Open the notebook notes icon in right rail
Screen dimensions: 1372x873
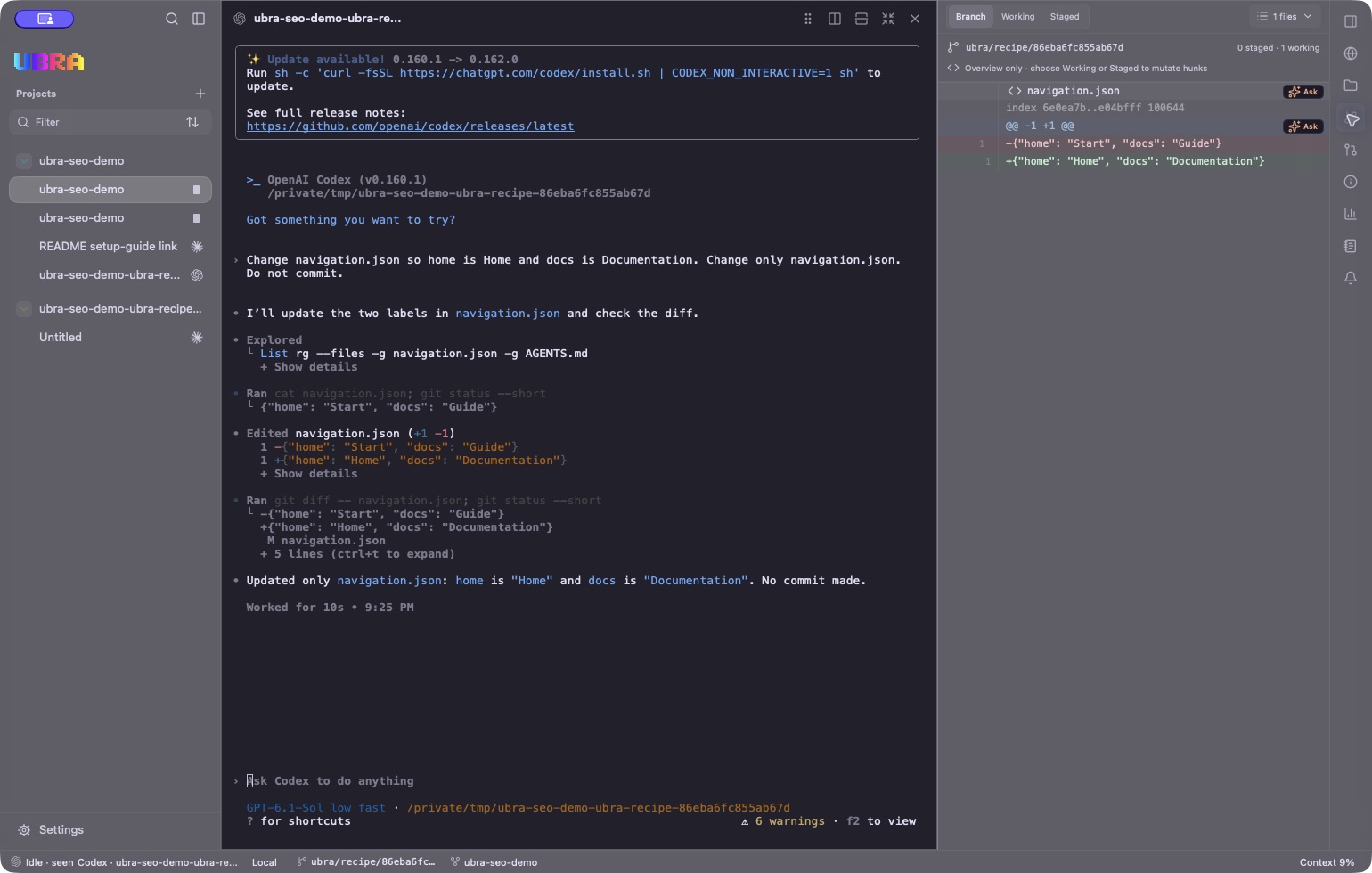pyautogui.click(x=1351, y=246)
